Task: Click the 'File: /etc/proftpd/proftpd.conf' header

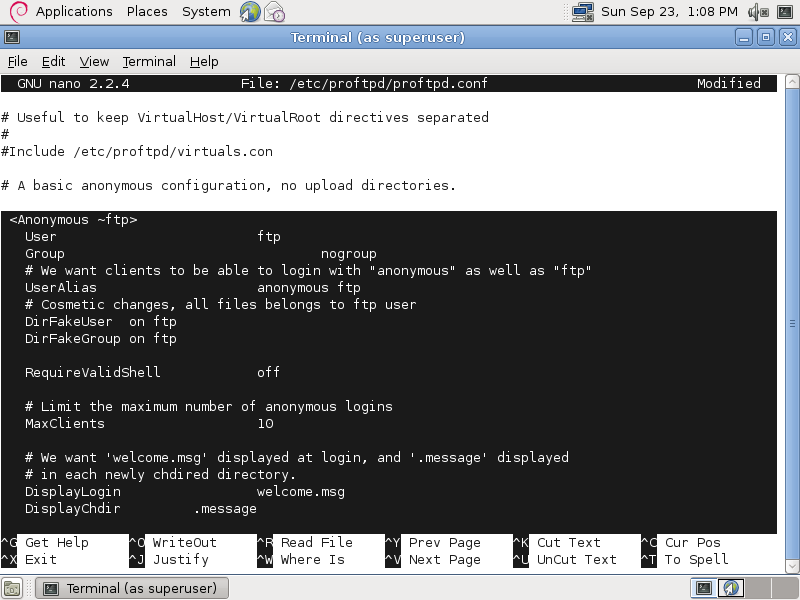Action: click(364, 83)
